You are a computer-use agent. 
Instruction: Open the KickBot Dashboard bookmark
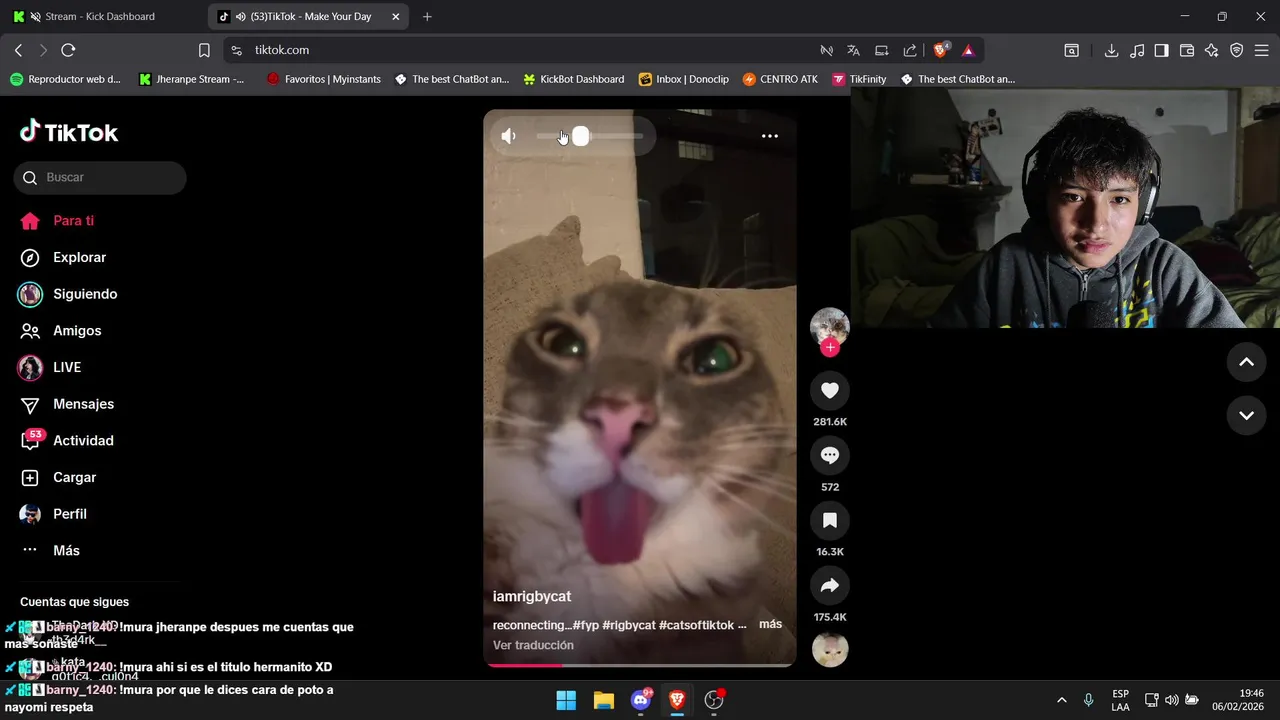[574, 79]
